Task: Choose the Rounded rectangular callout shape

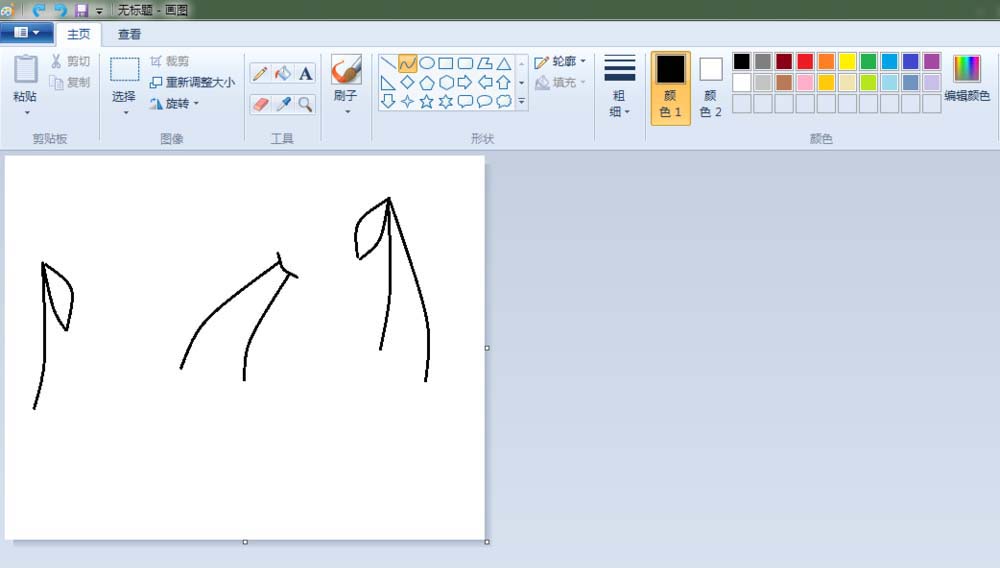Action: point(466,101)
